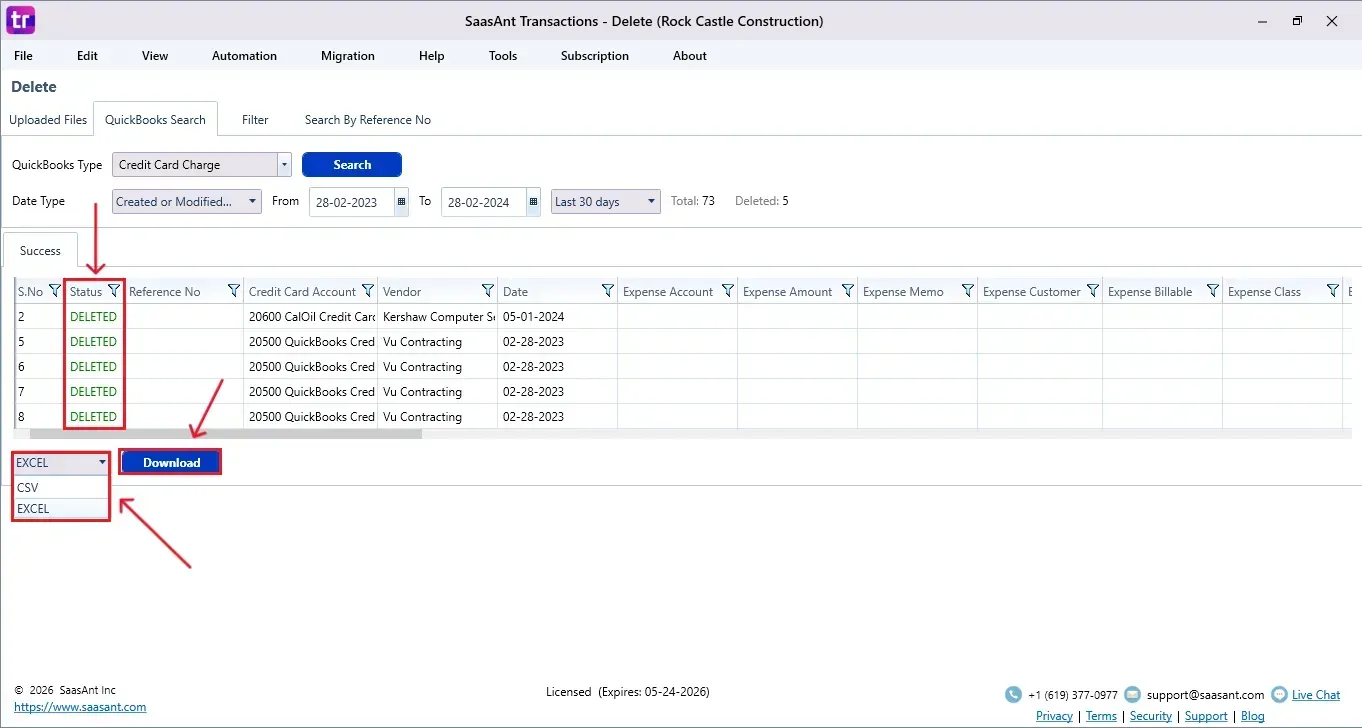The width and height of the screenshot is (1362, 728).
Task: Open the Status column filter icon
Action: (x=114, y=291)
